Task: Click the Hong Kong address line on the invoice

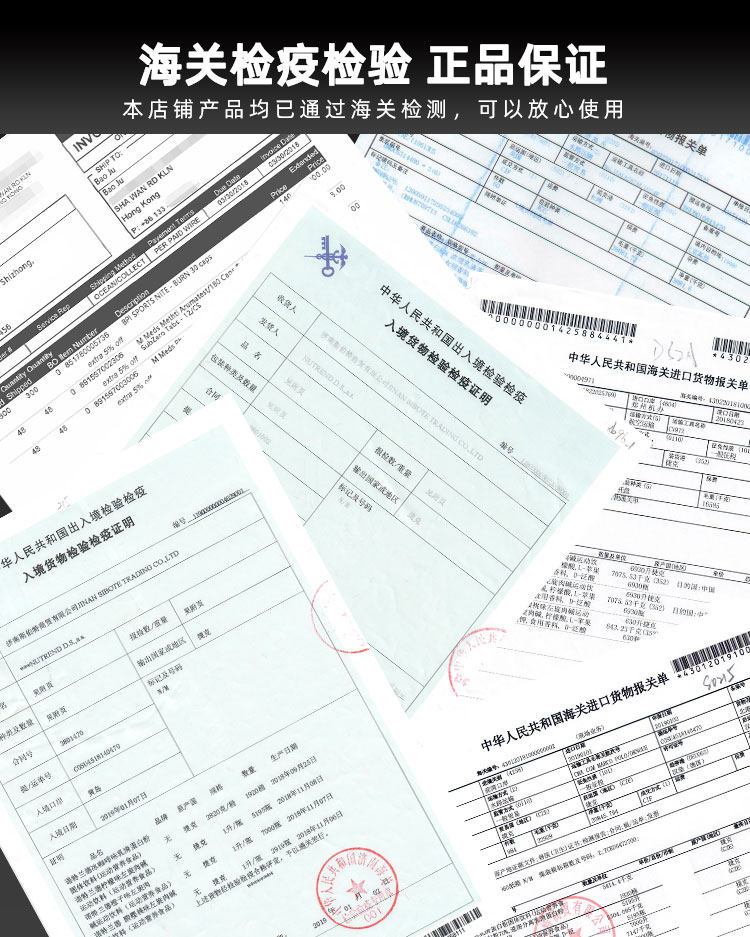Action: click(x=140, y=206)
